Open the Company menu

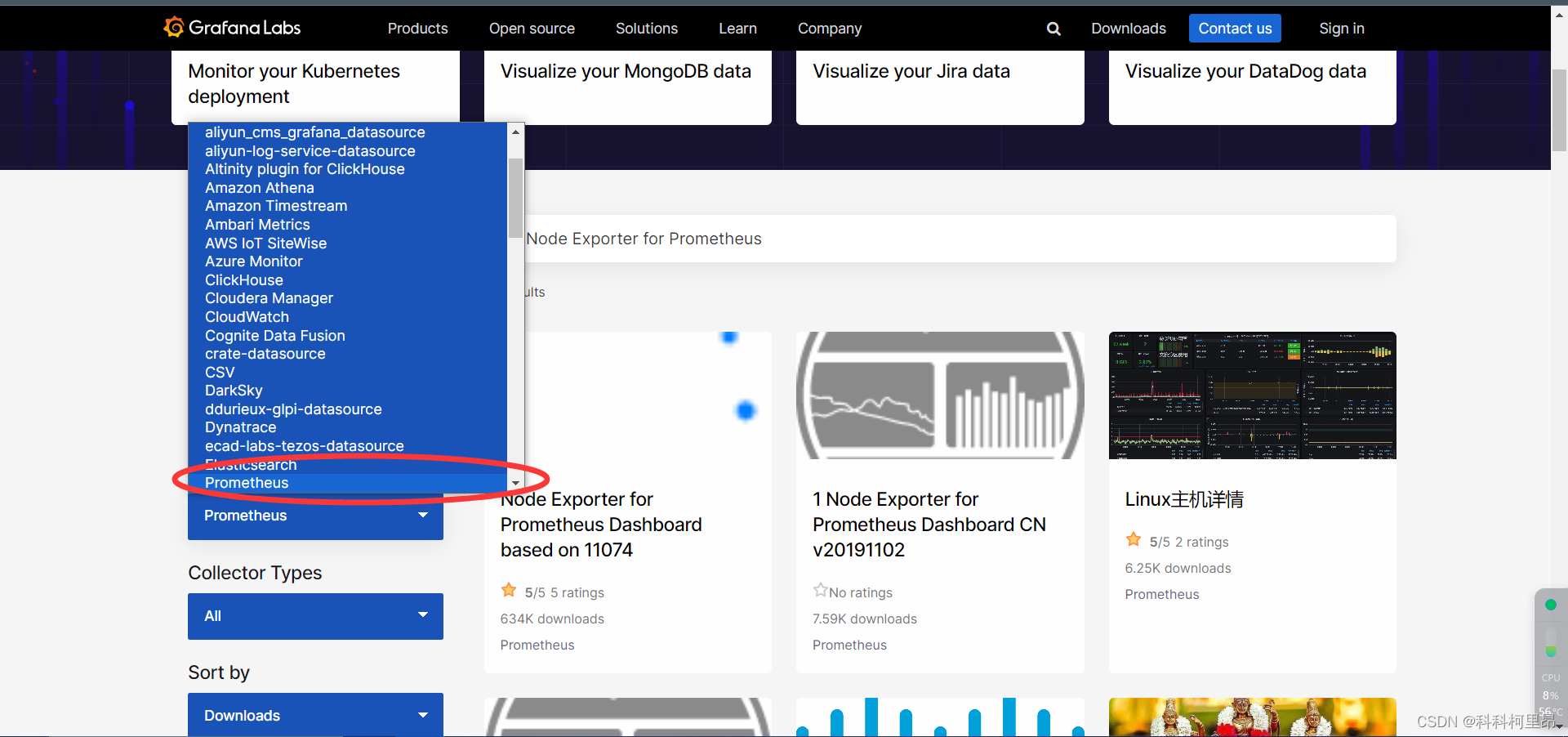click(830, 29)
